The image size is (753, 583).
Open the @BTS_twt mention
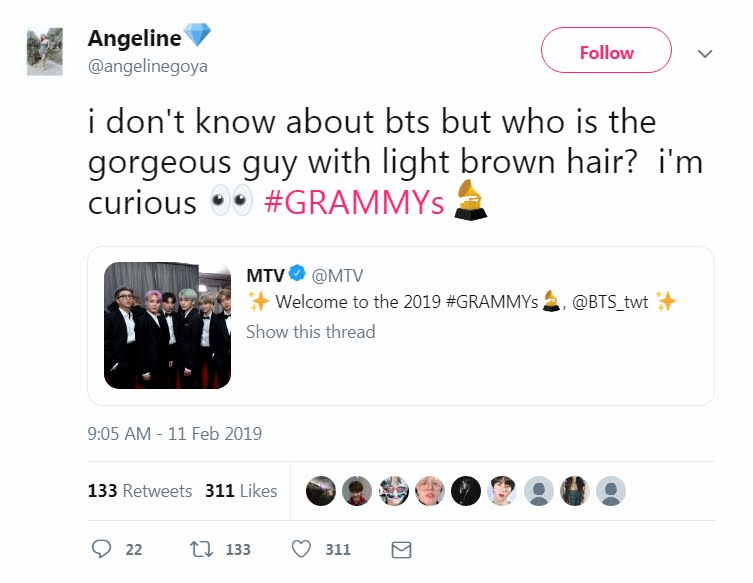pos(610,302)
